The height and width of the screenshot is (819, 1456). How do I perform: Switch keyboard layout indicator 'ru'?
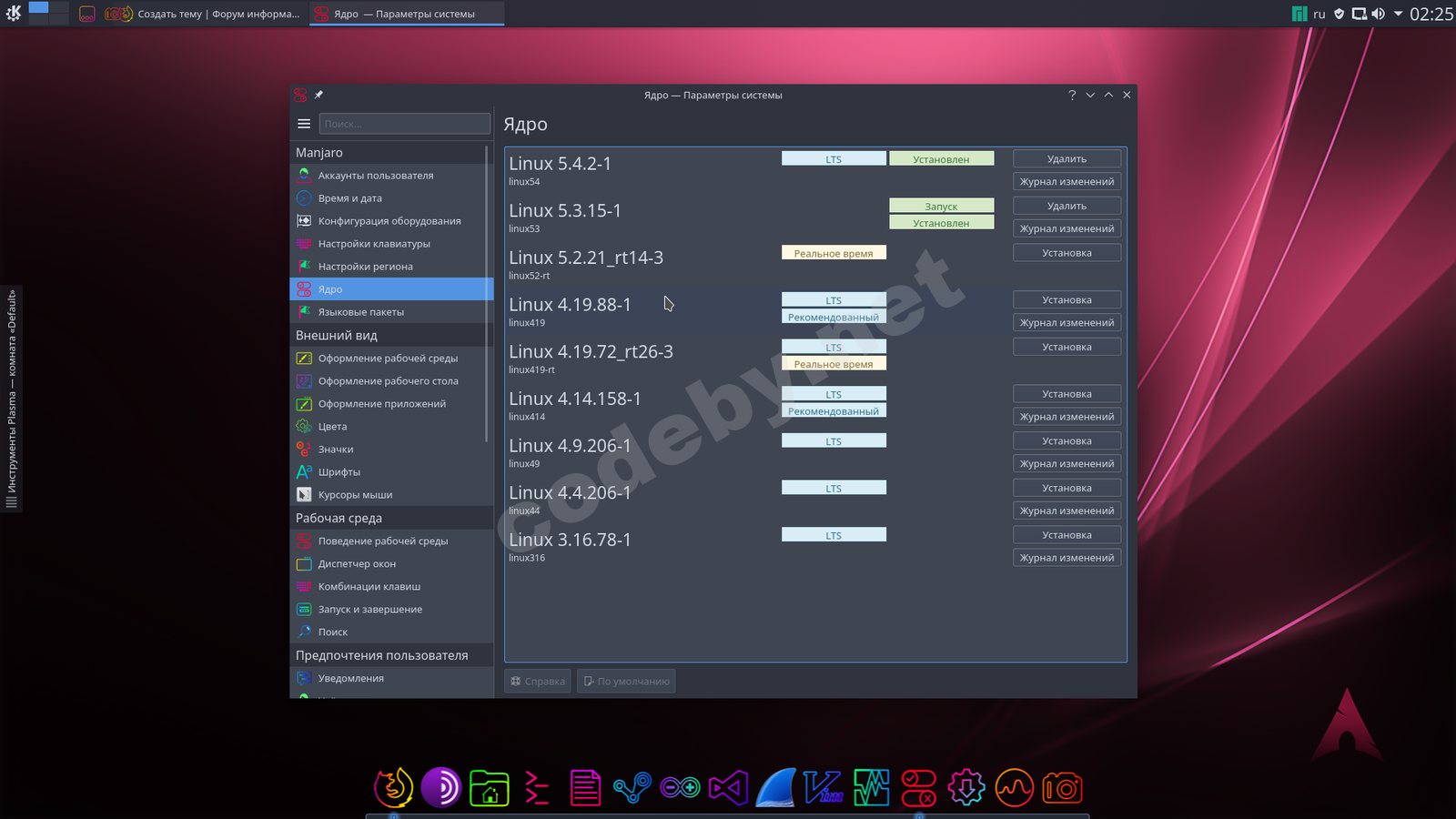pyautogui.click(x=1319, y=14)
